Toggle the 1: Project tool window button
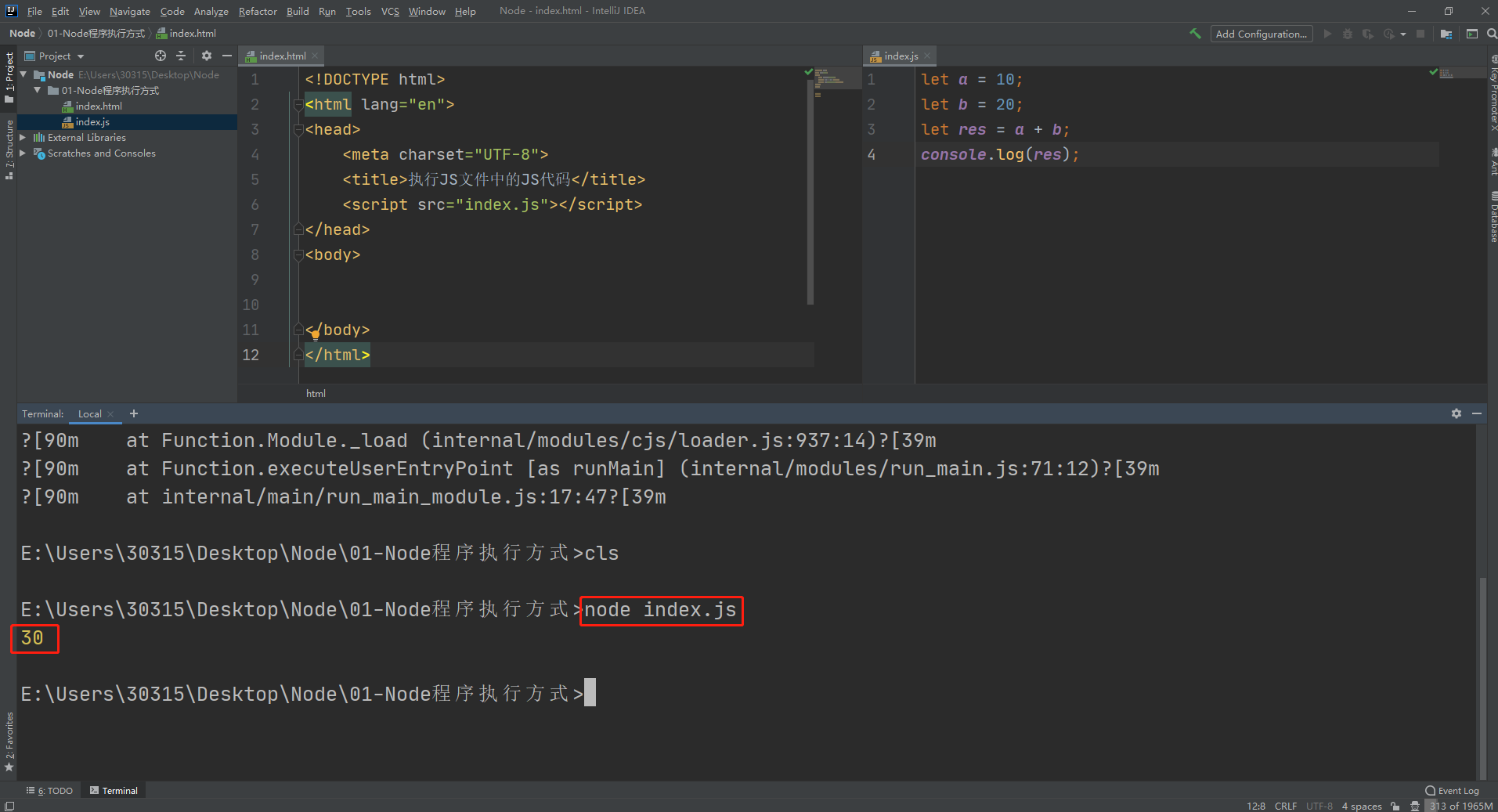The width and height of the screenshot is (1498, 812). [9, 78]
